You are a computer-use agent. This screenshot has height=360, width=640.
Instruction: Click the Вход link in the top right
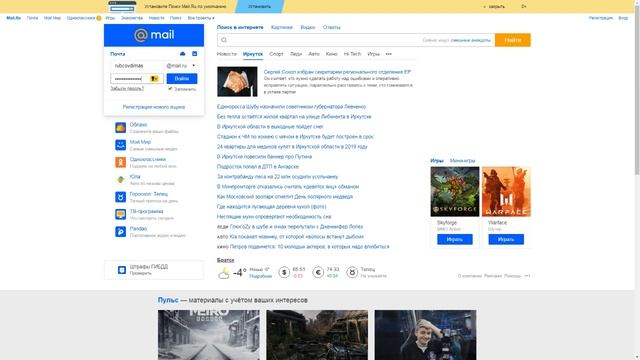click(x=623, y=18)
